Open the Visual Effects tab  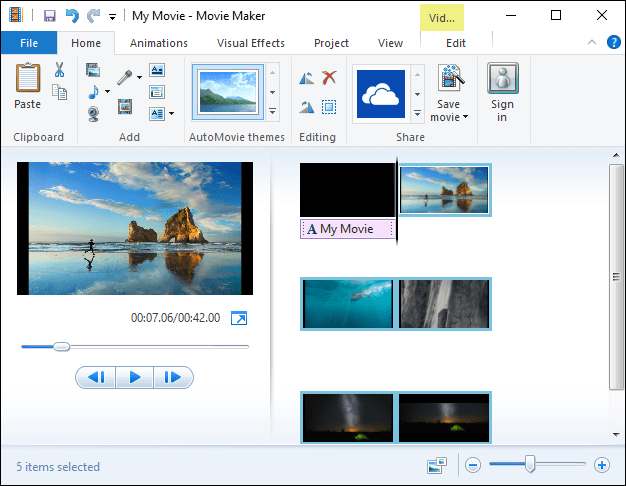click(x=251, y=43)
